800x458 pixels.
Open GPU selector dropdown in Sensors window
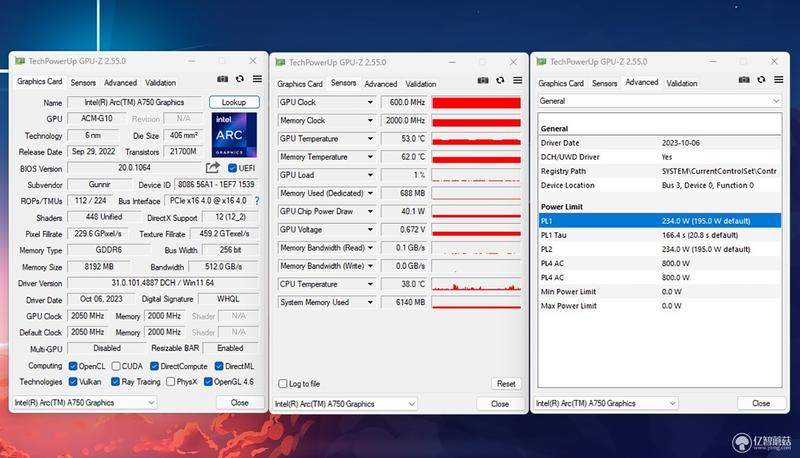click(345, 404)
